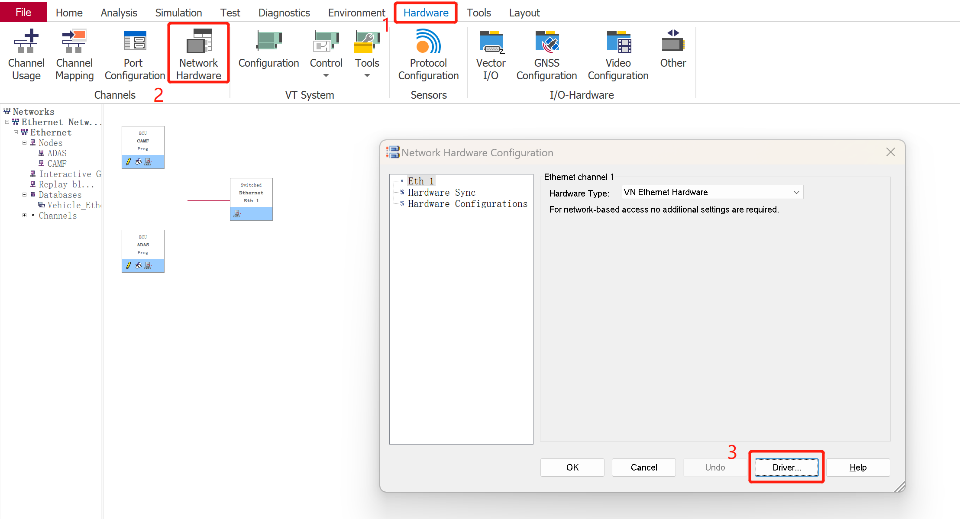Switch to the Layout ribbon tab
Screen dimensions: 960x519
click(524, 13)
